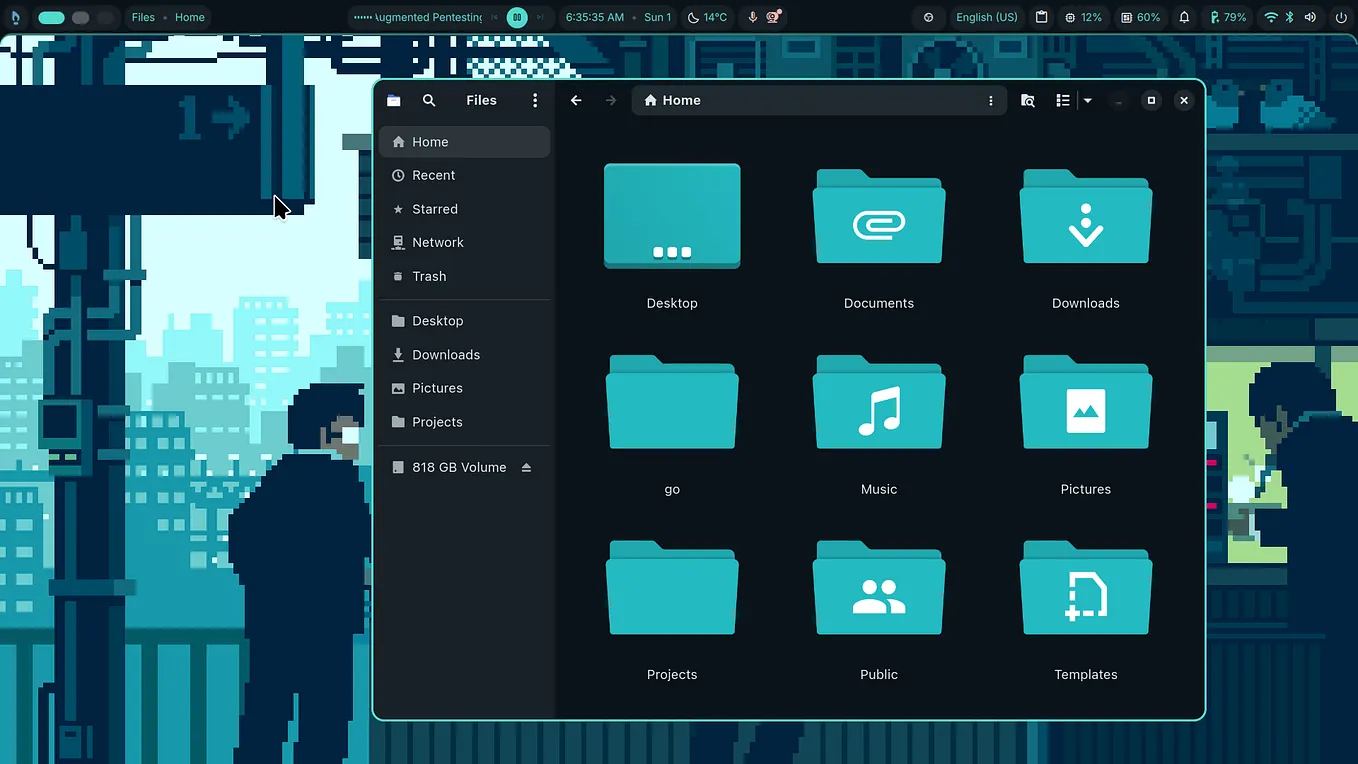Open the Home path bar three-dot menu
The width and height of the screenshot is (1358, 764).
pos(991,100)
